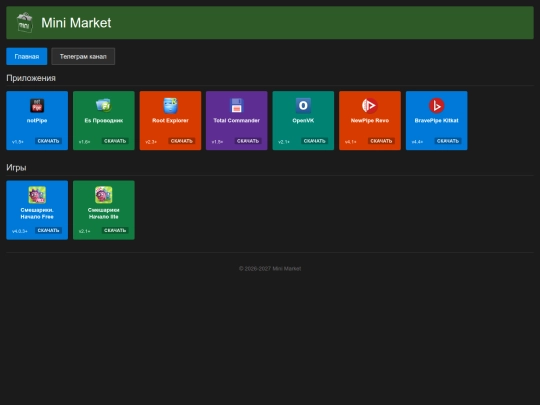The width and height of the screenshot is (540, 405).
Task: Download Total Commander via its СКАЧАТЬ button
Action: click(x=248, y=141)
